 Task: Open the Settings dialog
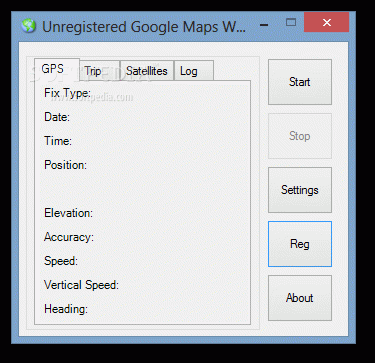click(300, 190)
